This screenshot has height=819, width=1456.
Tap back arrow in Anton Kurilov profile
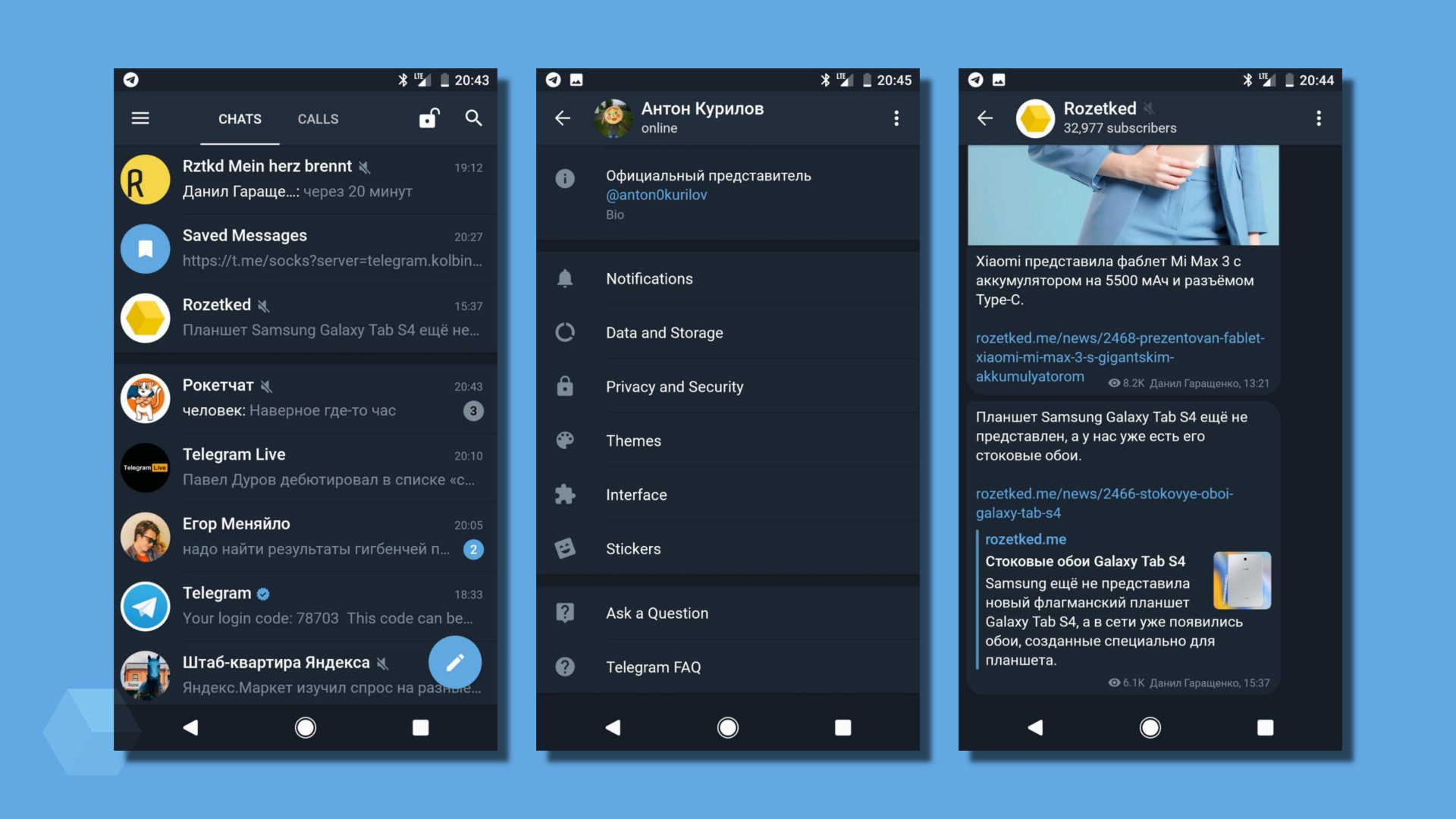[563, 117]
